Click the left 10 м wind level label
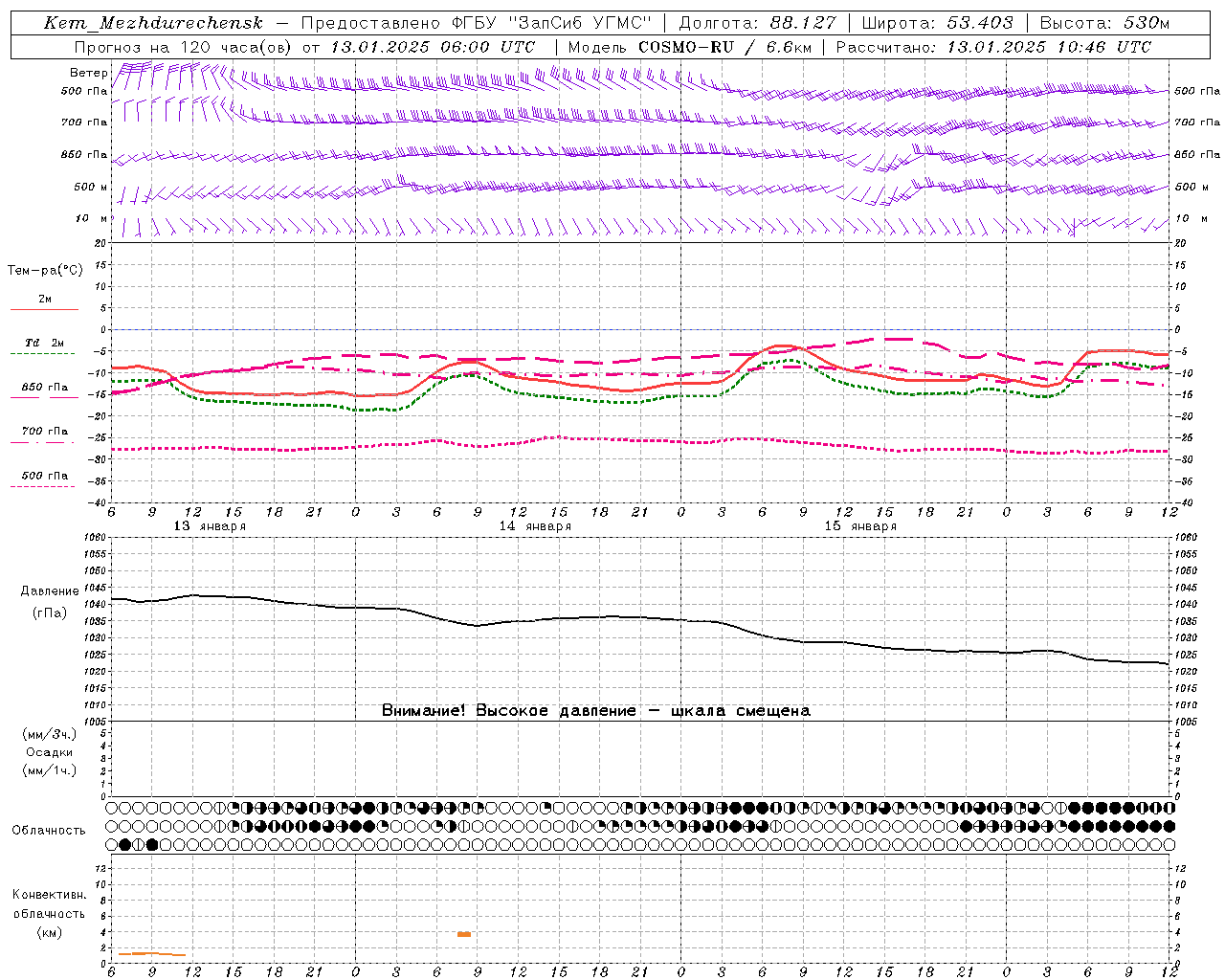Image resolution: width=1225 pixels, height=980 pixels. (91, 218)
